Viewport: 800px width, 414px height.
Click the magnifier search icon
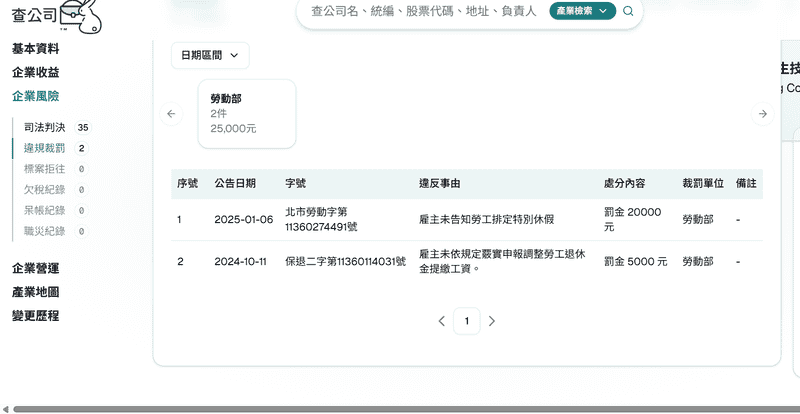coord(628,12)
